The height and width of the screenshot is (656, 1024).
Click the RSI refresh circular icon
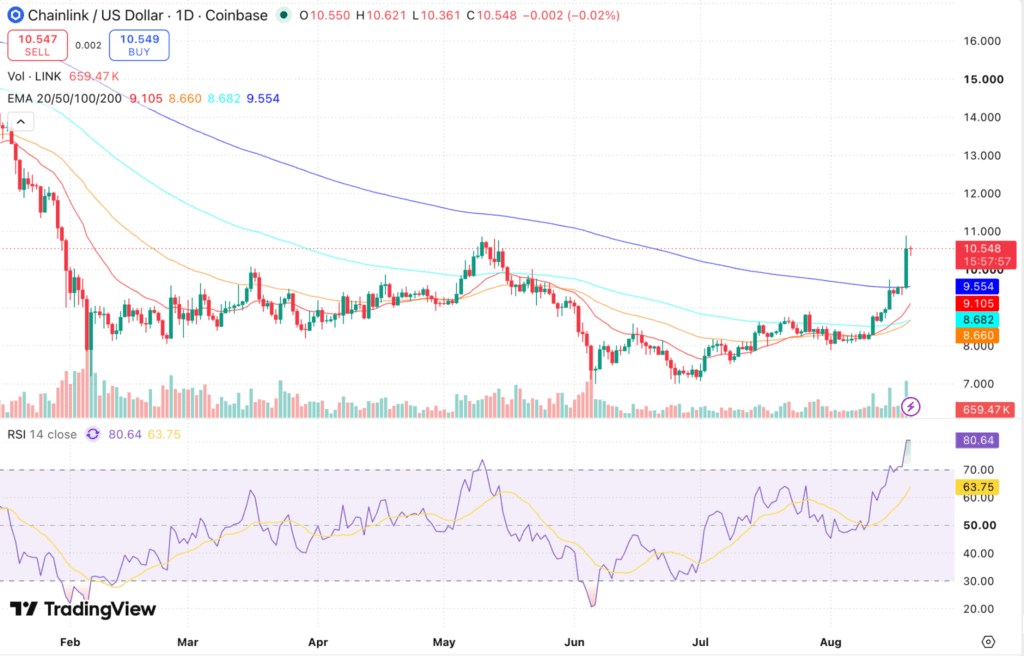[93, 435]
